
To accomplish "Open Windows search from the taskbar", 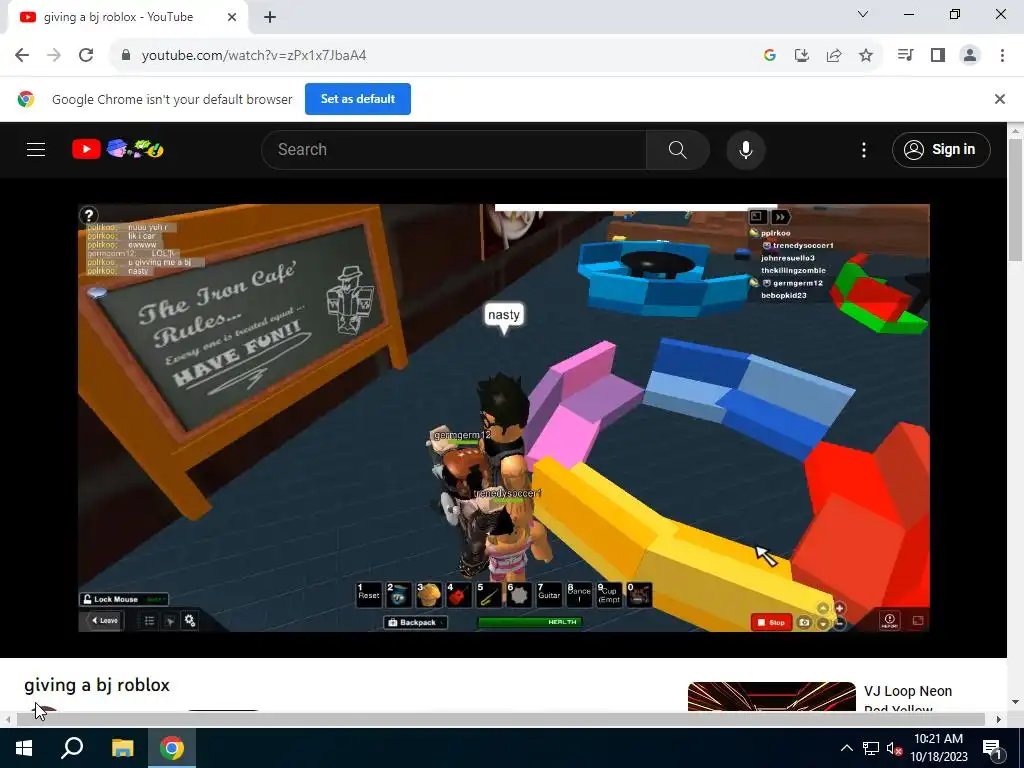I will click(x=72, y=748).
